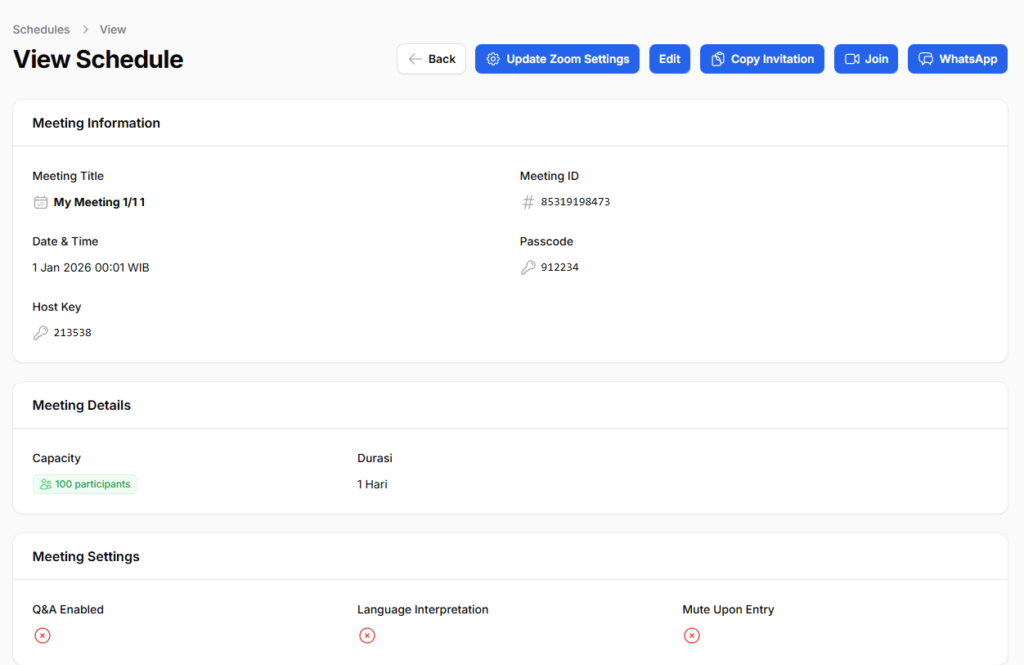Open the Schedules breadcrumb link
1024x665 pixels.
[x=41, y=30]
